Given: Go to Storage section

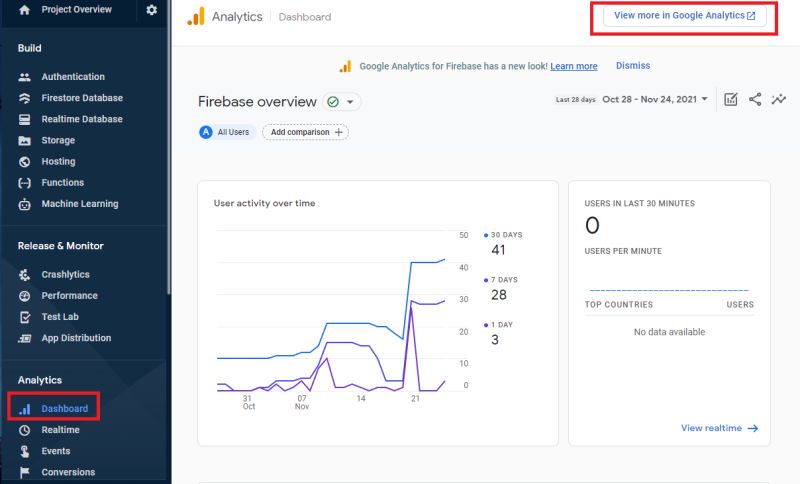Looking at the screenshot, I should pyautogui.click(x=58, y=140).
